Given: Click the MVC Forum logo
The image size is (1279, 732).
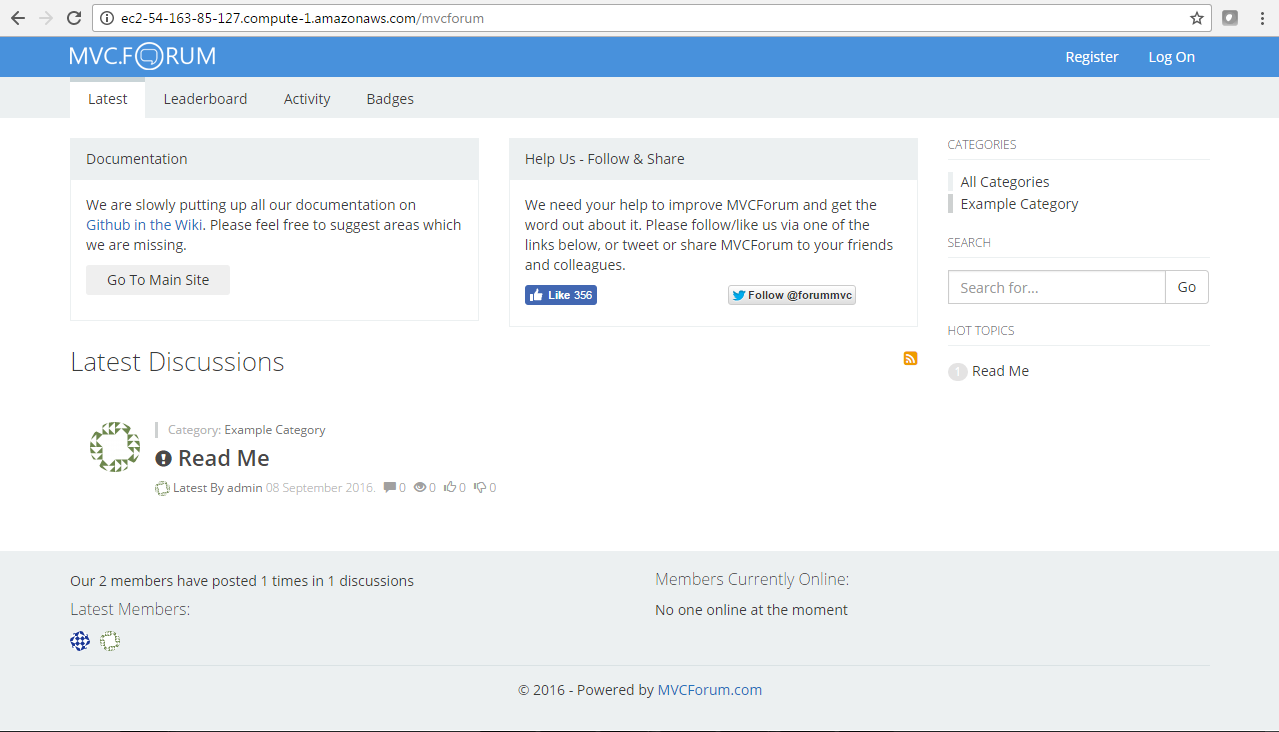Looking at the screenshot, I should pyautogui.click(x=142, y=57).
